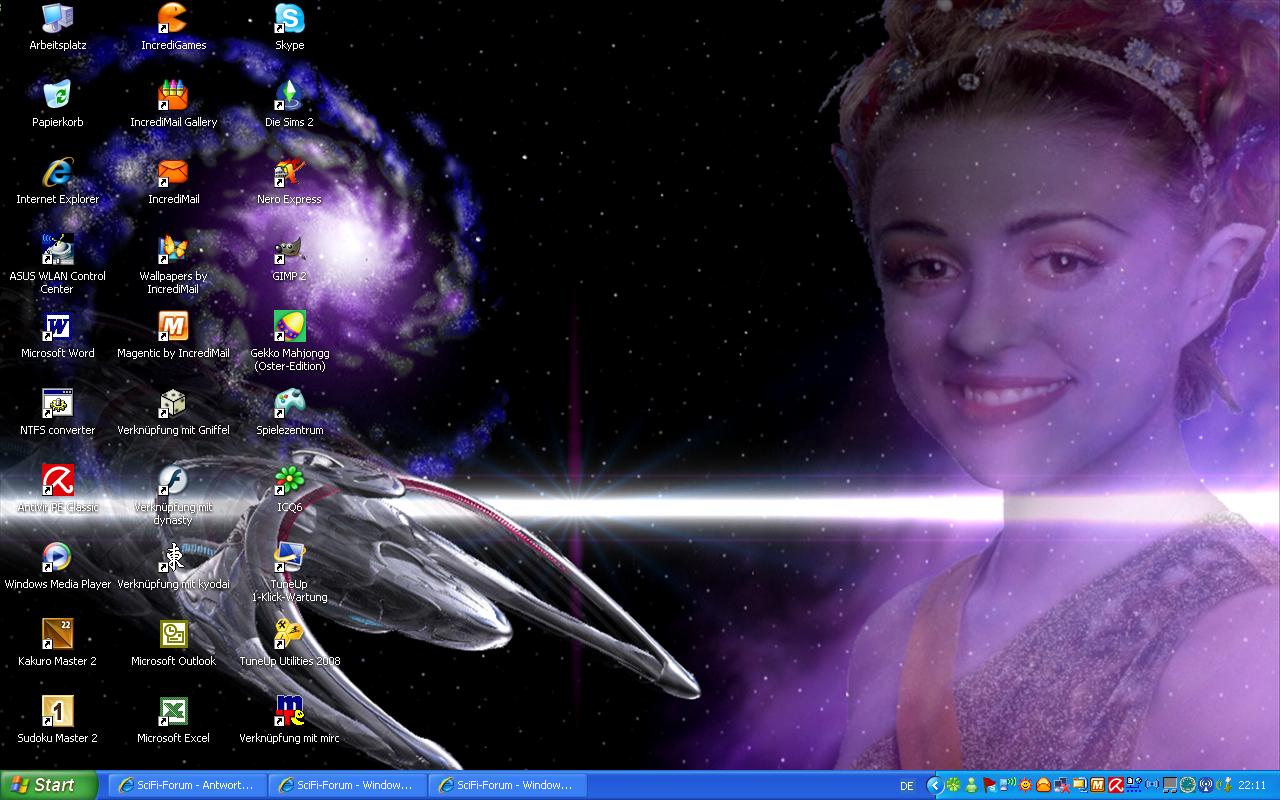Screen dimensions: 1280x800
Task: Launch Die Sims 2 from desktop
Action: (x=289, y=97)
